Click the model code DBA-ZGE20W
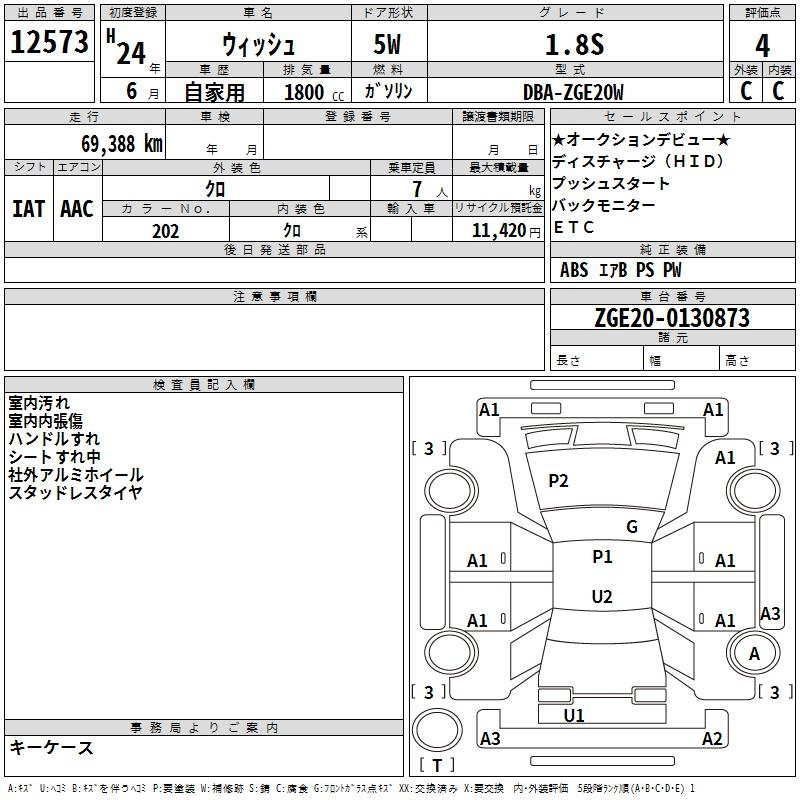The image size is (800, 800). [x=573, y=92]
